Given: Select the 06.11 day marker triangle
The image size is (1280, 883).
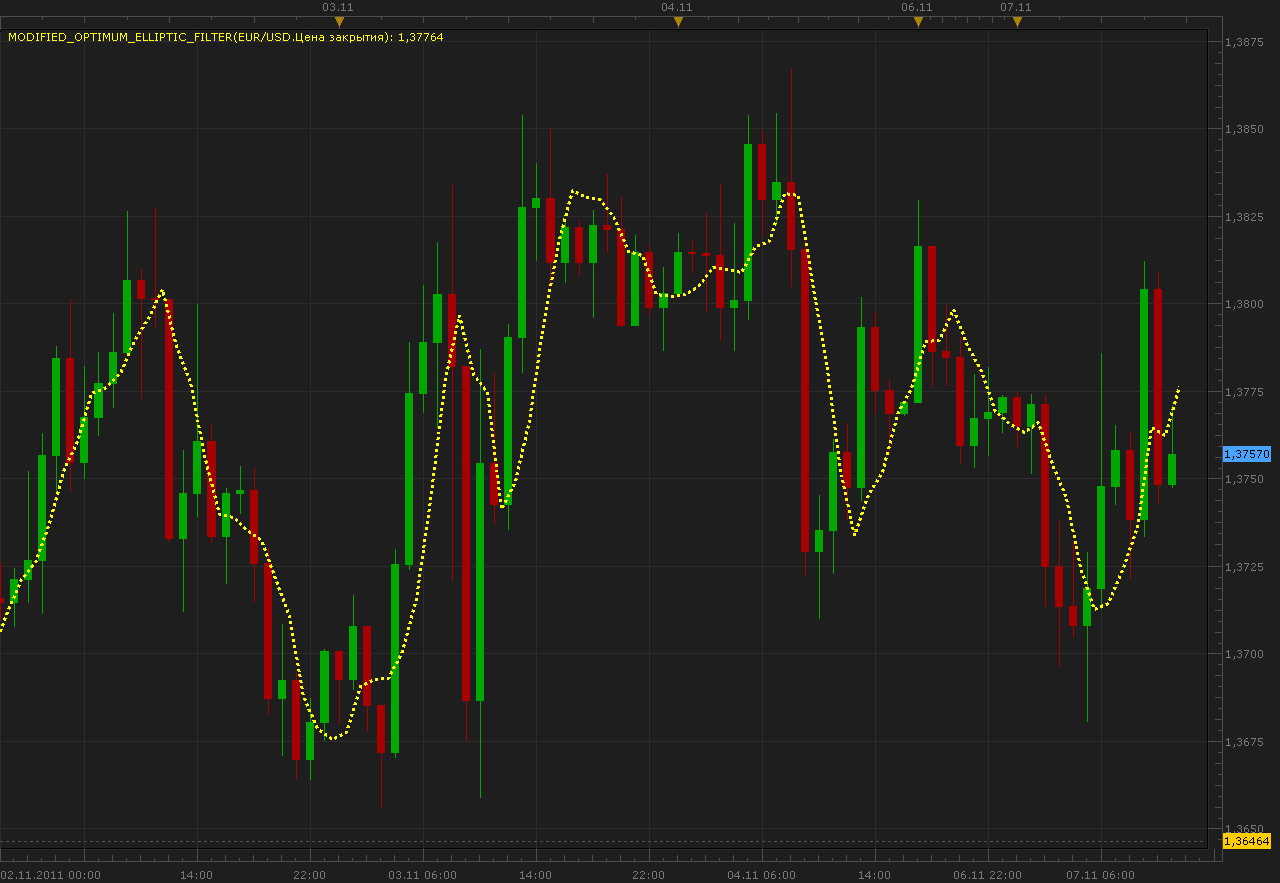Looking at the screenshot, I should pos(918,21).
